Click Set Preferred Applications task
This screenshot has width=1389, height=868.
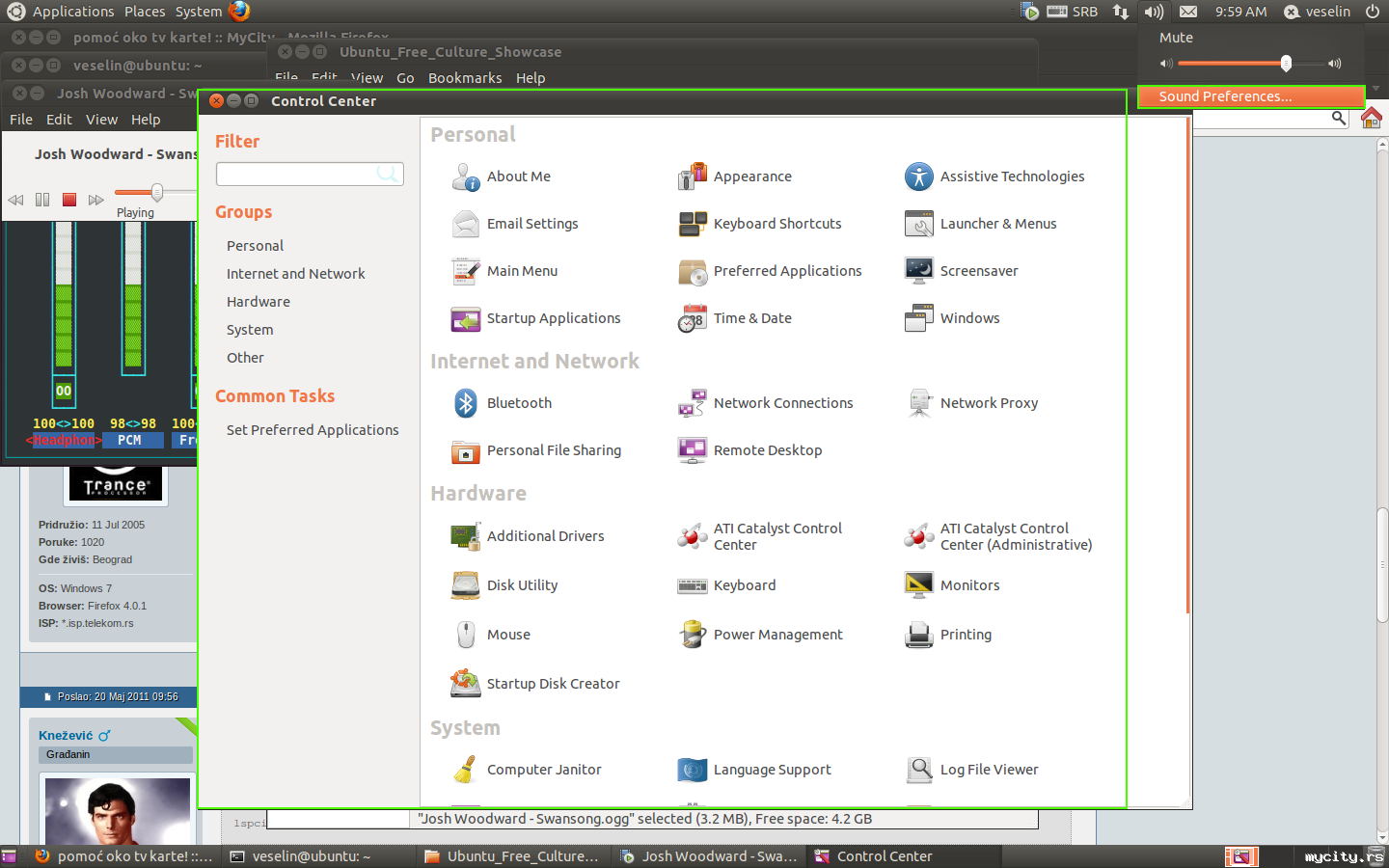(x=313, y=430)
